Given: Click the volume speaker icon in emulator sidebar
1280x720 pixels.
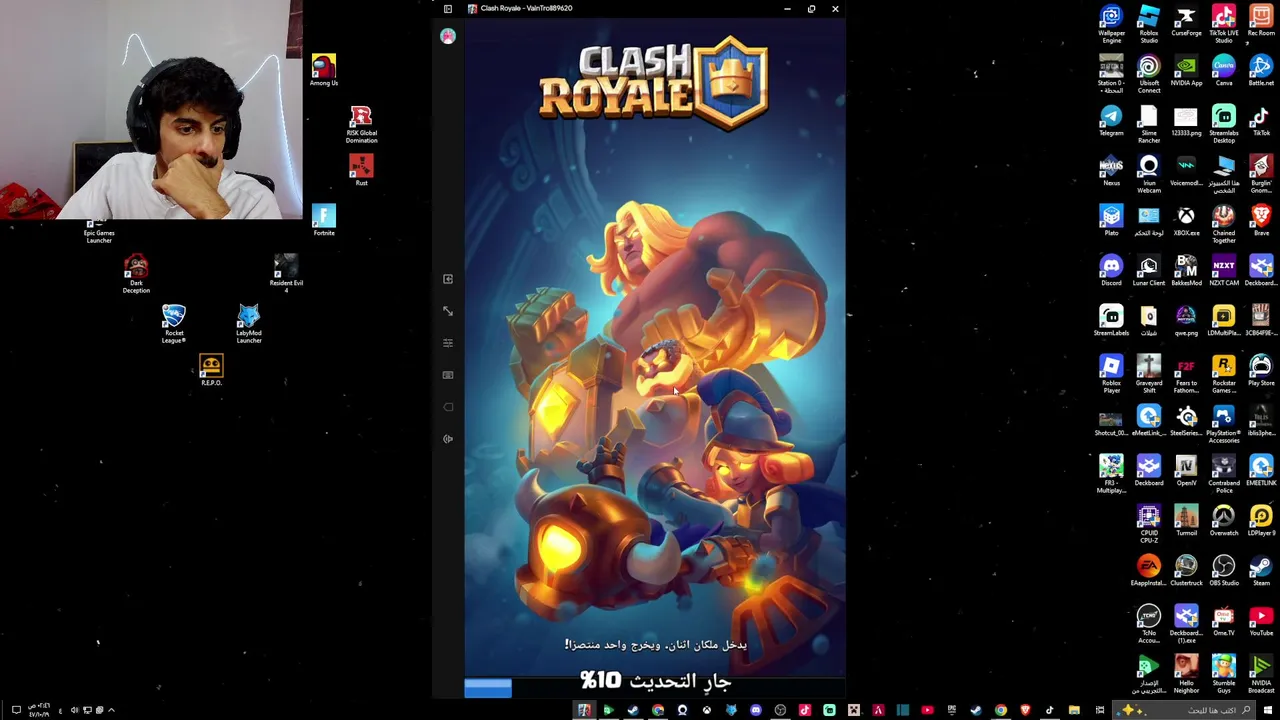Looking at the screenshot, I should point(448,439).
